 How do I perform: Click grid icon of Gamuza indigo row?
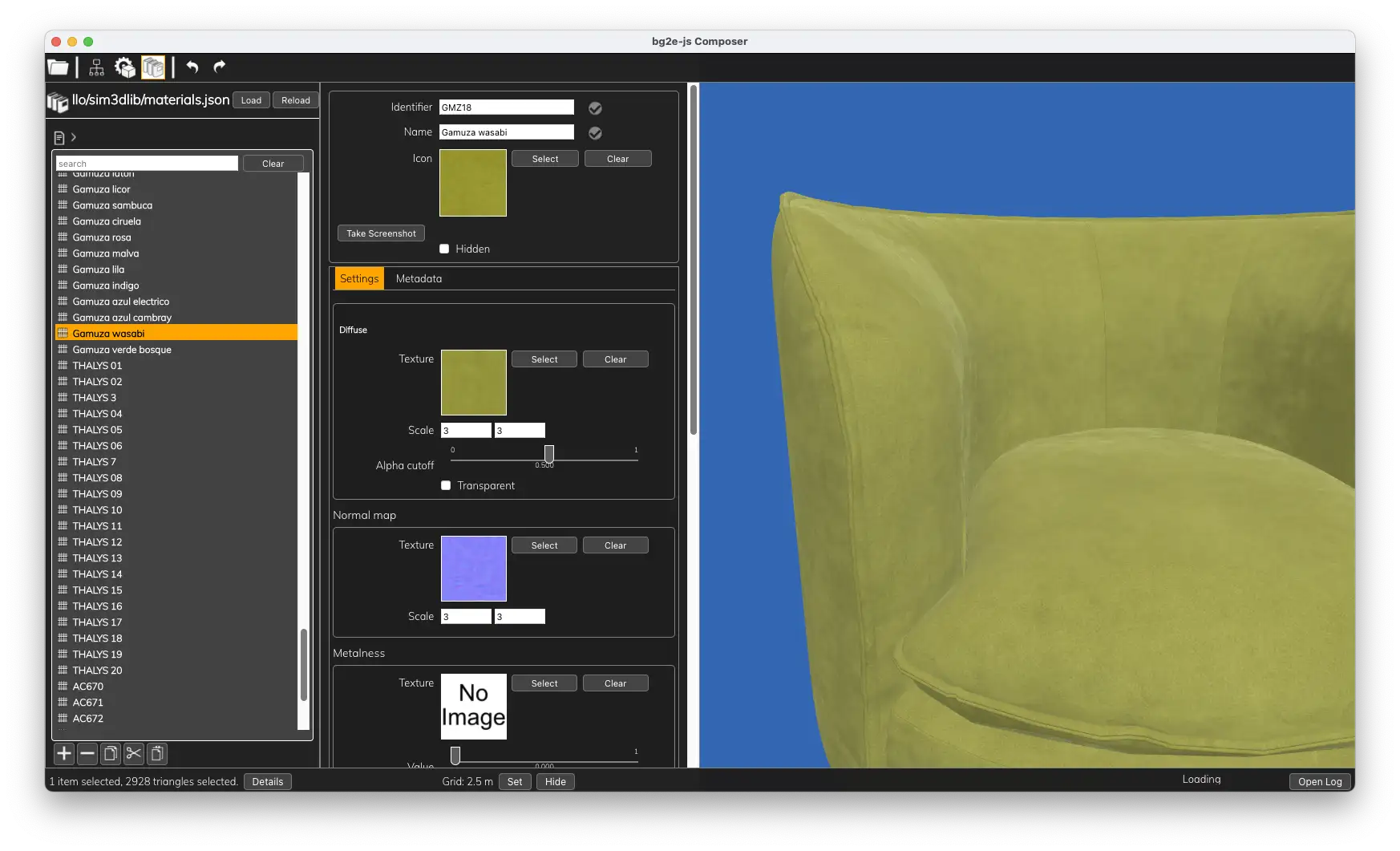pyautogui.click(x=63, y=286)
